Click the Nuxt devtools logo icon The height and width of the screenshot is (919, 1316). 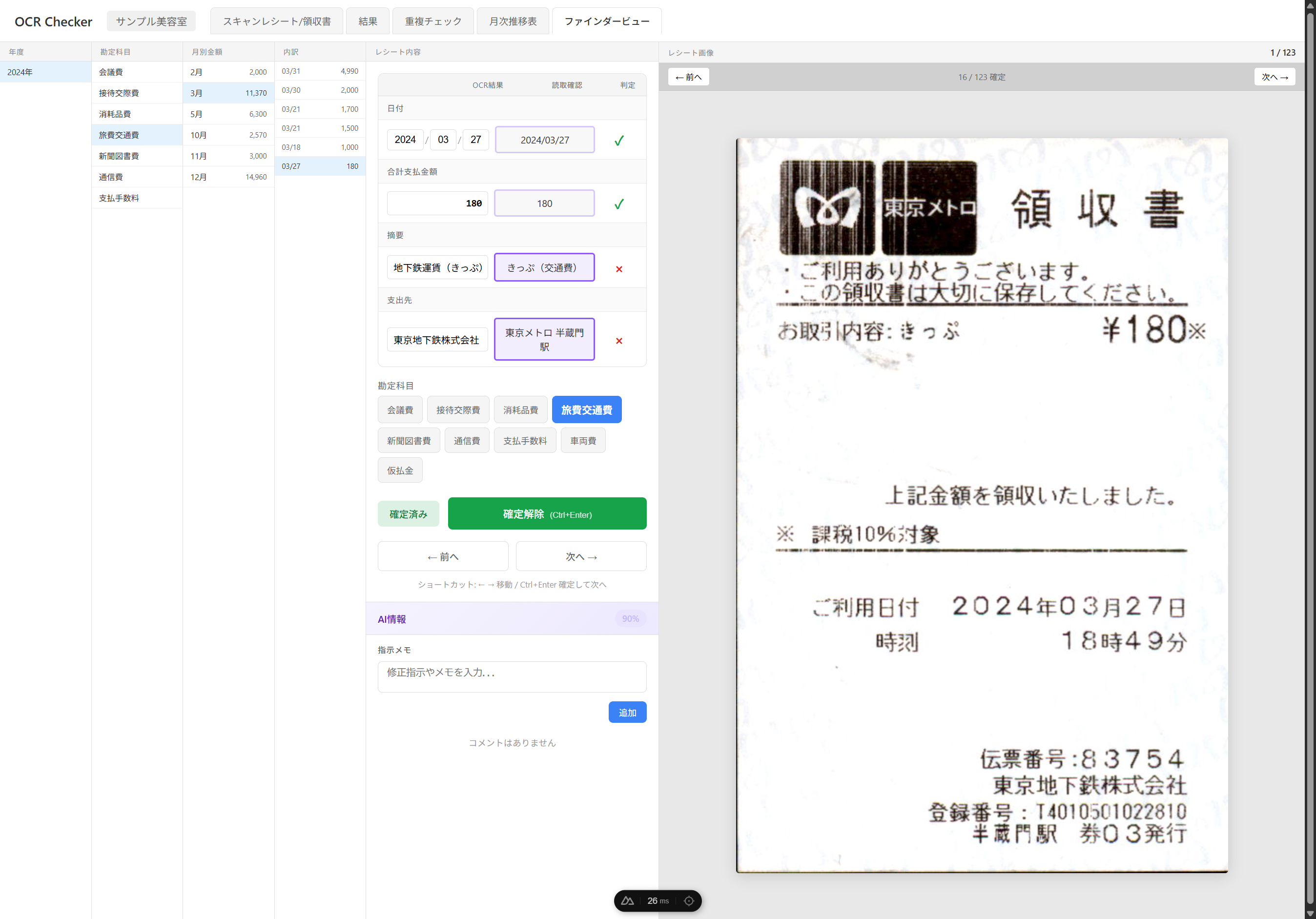coord(627,900)
